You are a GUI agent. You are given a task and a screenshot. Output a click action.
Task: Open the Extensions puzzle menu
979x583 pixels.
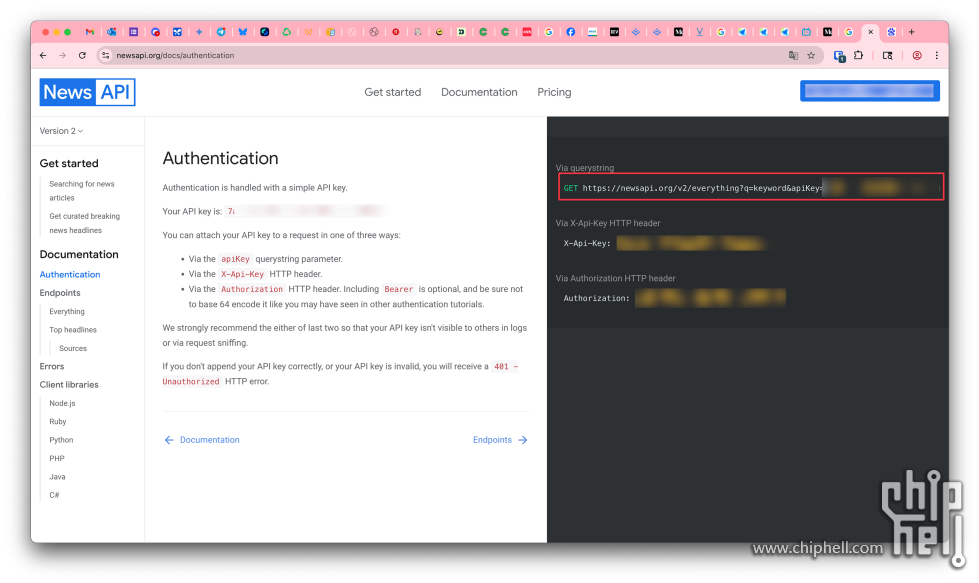click(x=858, y=56)
